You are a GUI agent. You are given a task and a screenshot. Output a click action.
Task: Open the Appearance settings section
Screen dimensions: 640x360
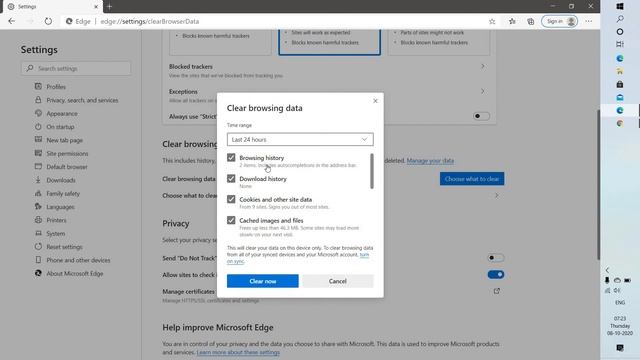[x=62, y=113]
